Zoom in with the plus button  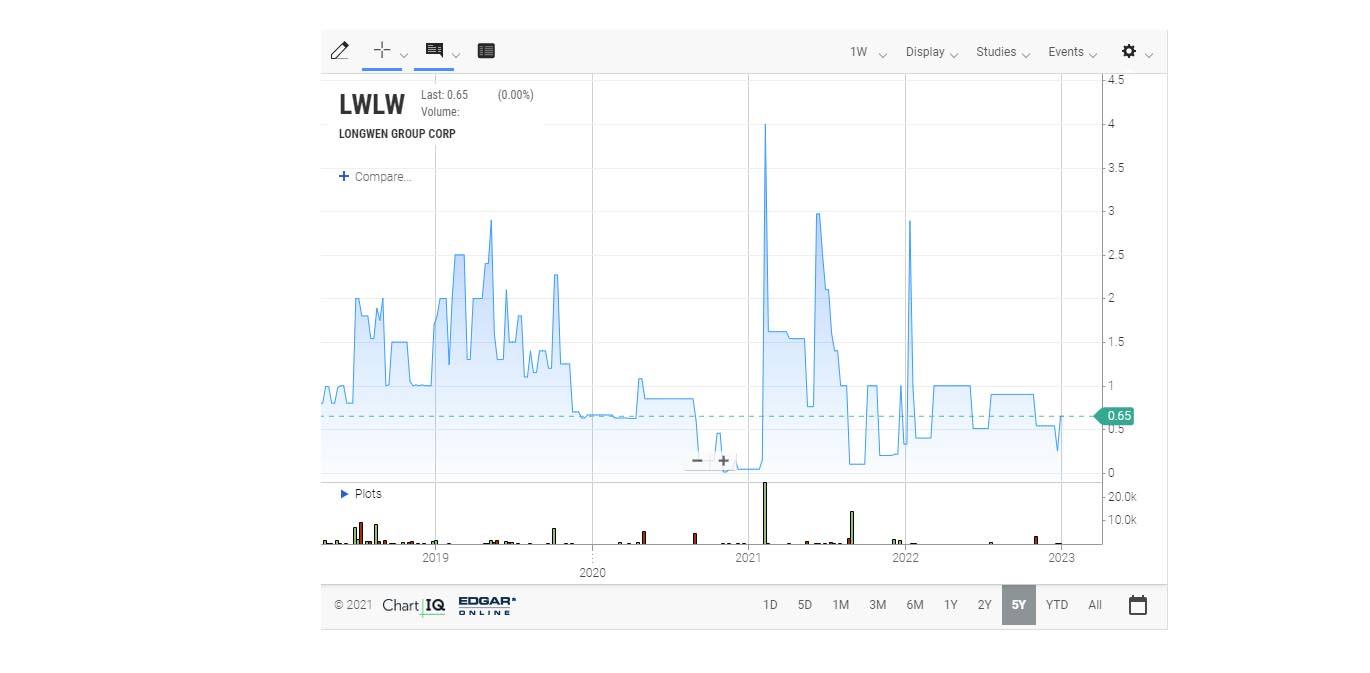[723, 461]
